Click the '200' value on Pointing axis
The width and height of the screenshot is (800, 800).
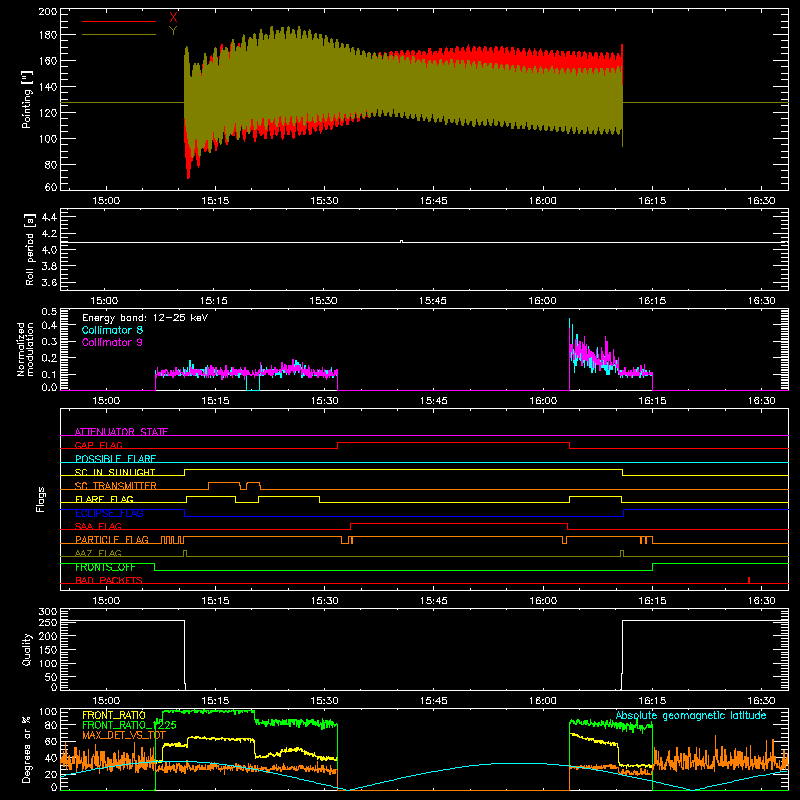[48, 11]
